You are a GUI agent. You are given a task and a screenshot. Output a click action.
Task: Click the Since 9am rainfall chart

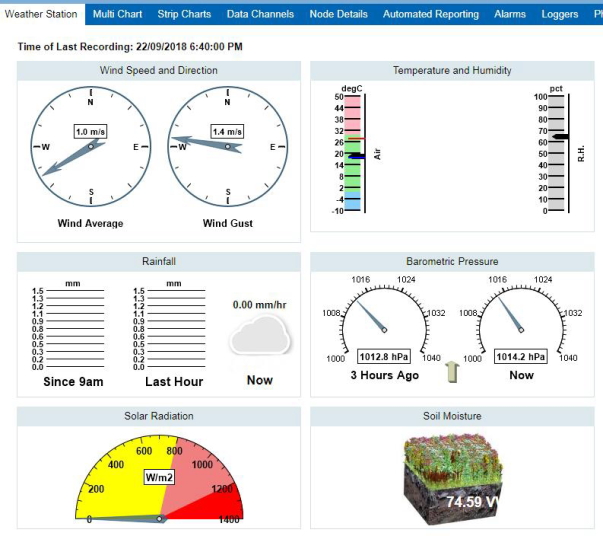click(x=68, y=325)
